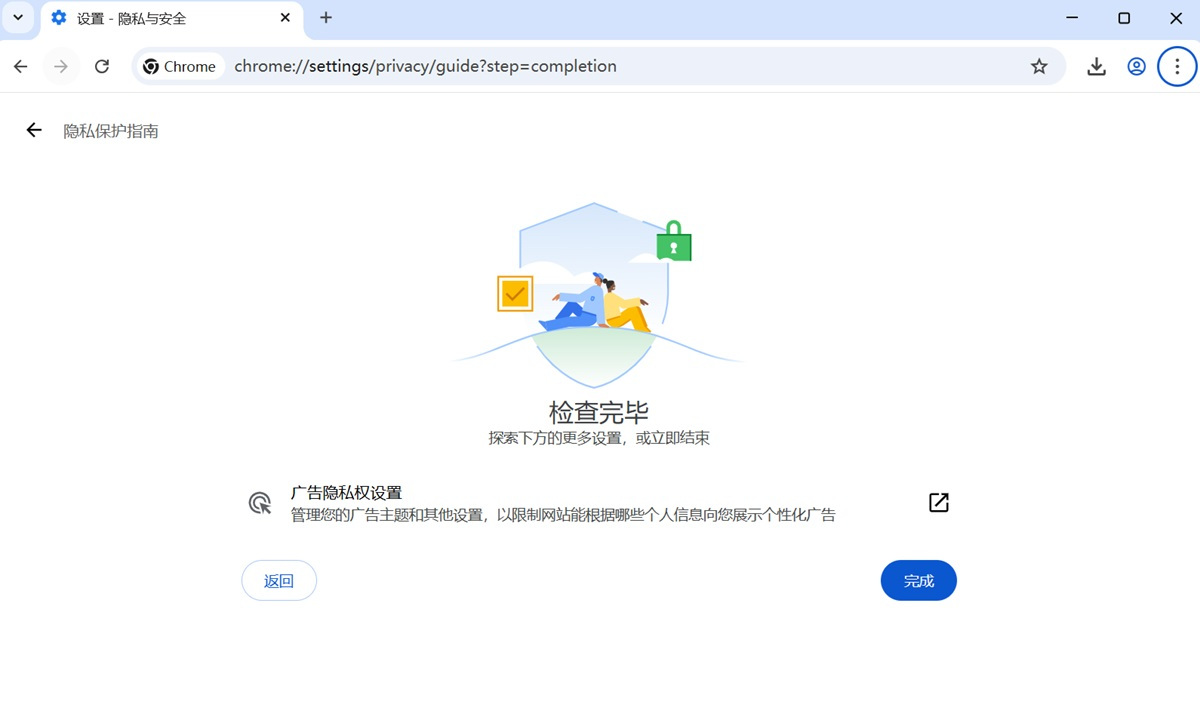Click the profile avatar icon in toolbar
Screen dimensions: 1200x720
[1136, 66]
